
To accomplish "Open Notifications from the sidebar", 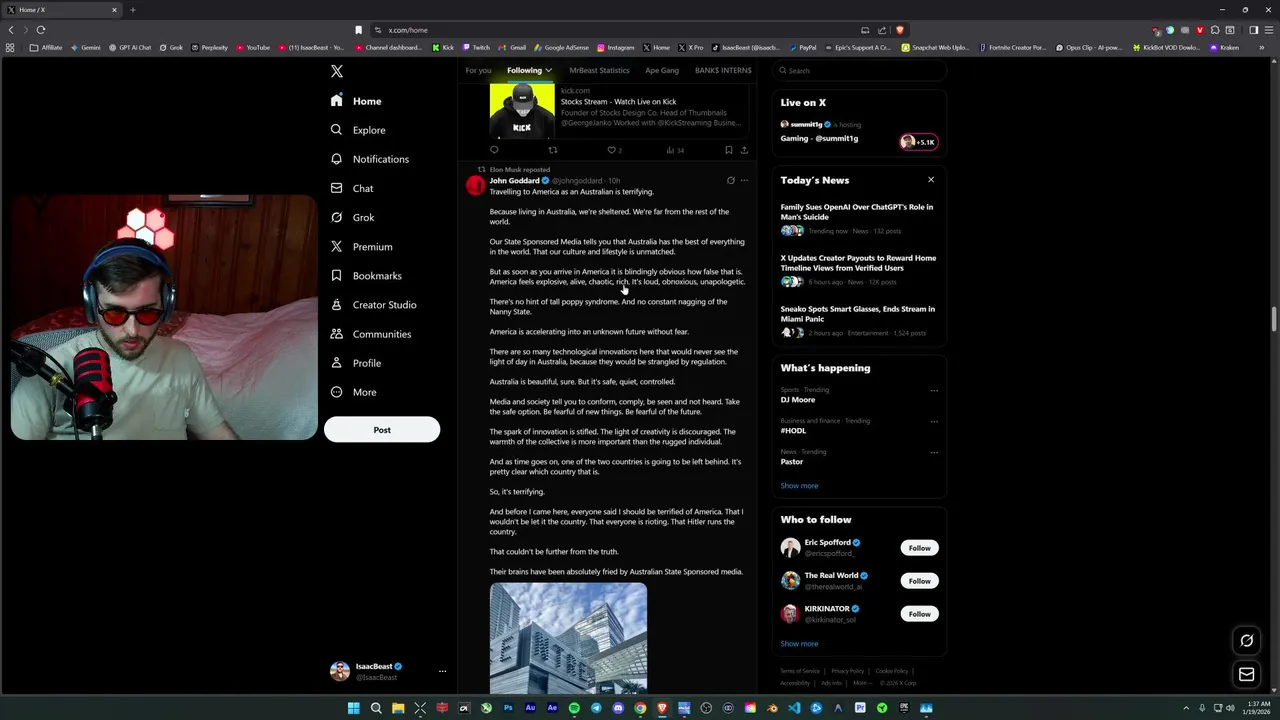I will click(370, 159).
